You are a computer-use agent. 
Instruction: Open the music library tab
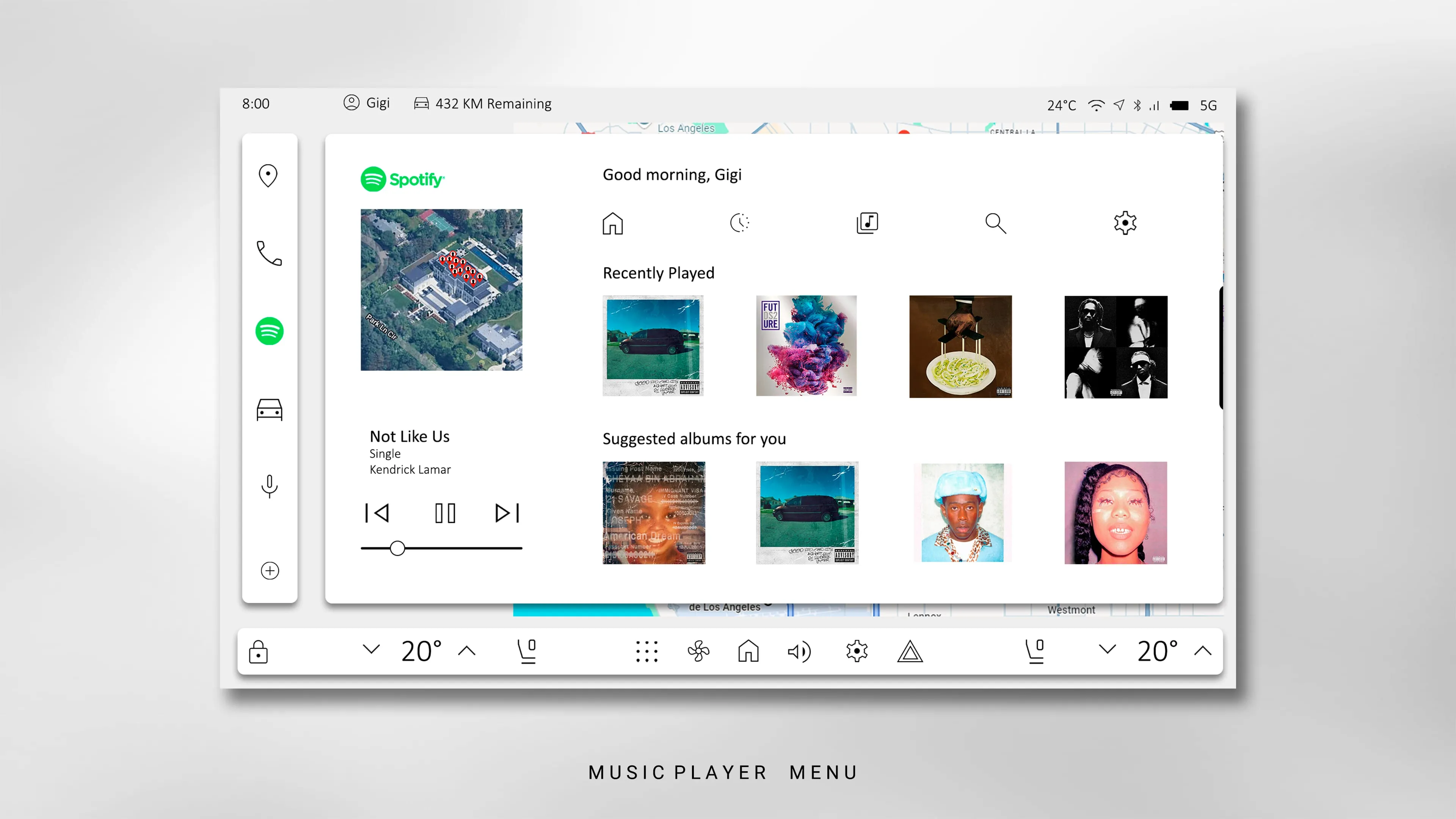[867, 223]
